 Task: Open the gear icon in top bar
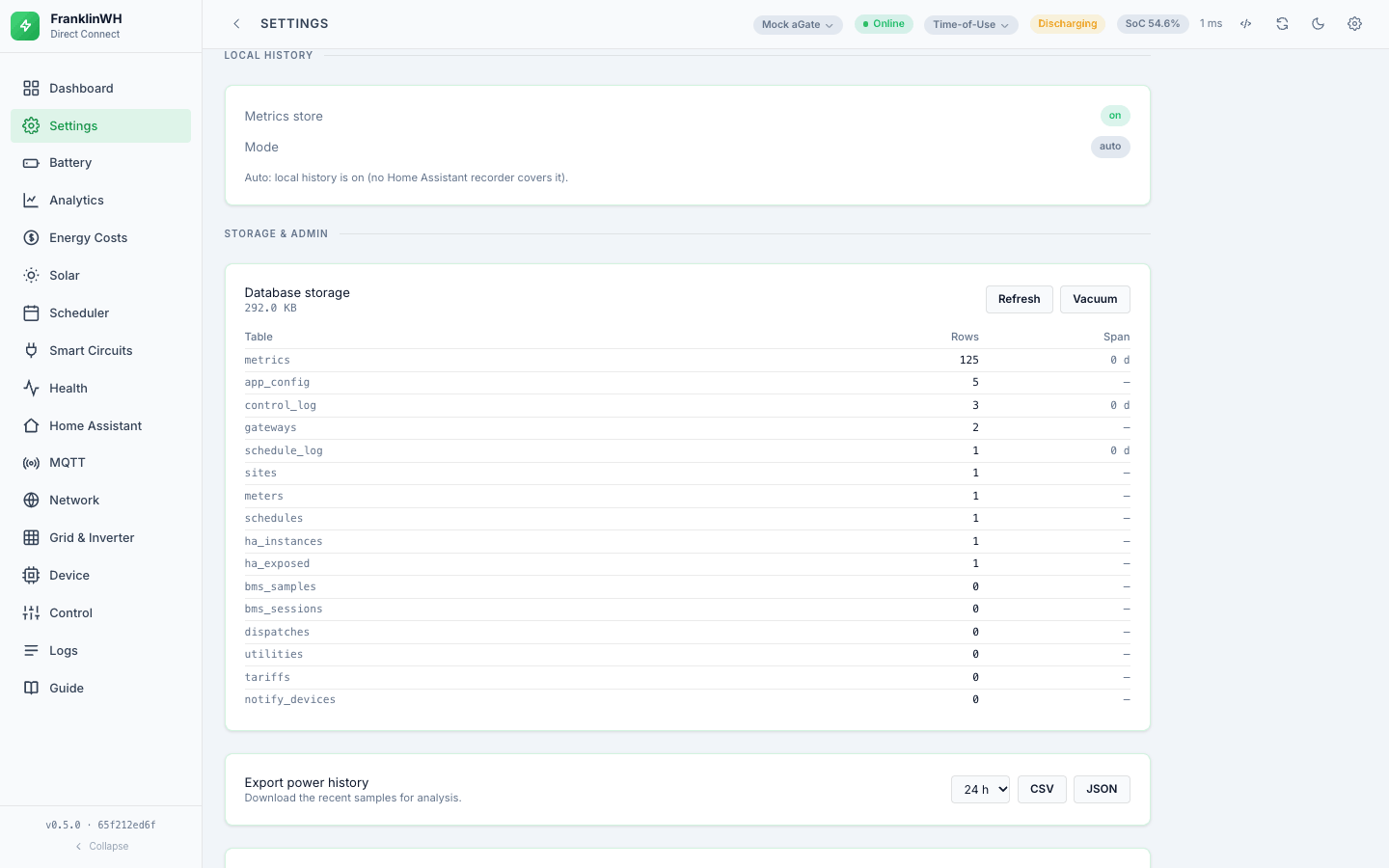(x=1354, y=24)
